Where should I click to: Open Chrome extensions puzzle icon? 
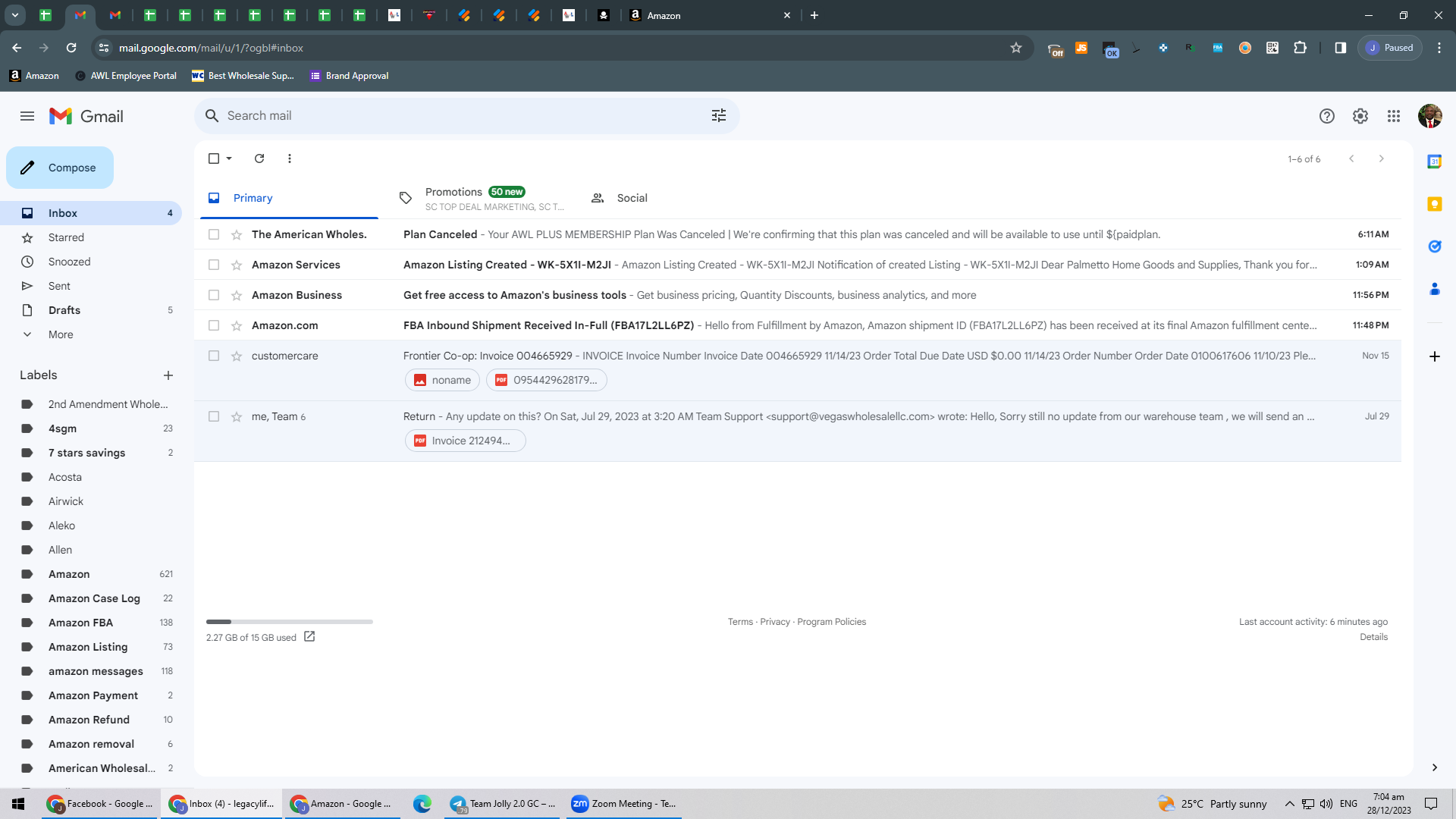(x=1300, y=48)
